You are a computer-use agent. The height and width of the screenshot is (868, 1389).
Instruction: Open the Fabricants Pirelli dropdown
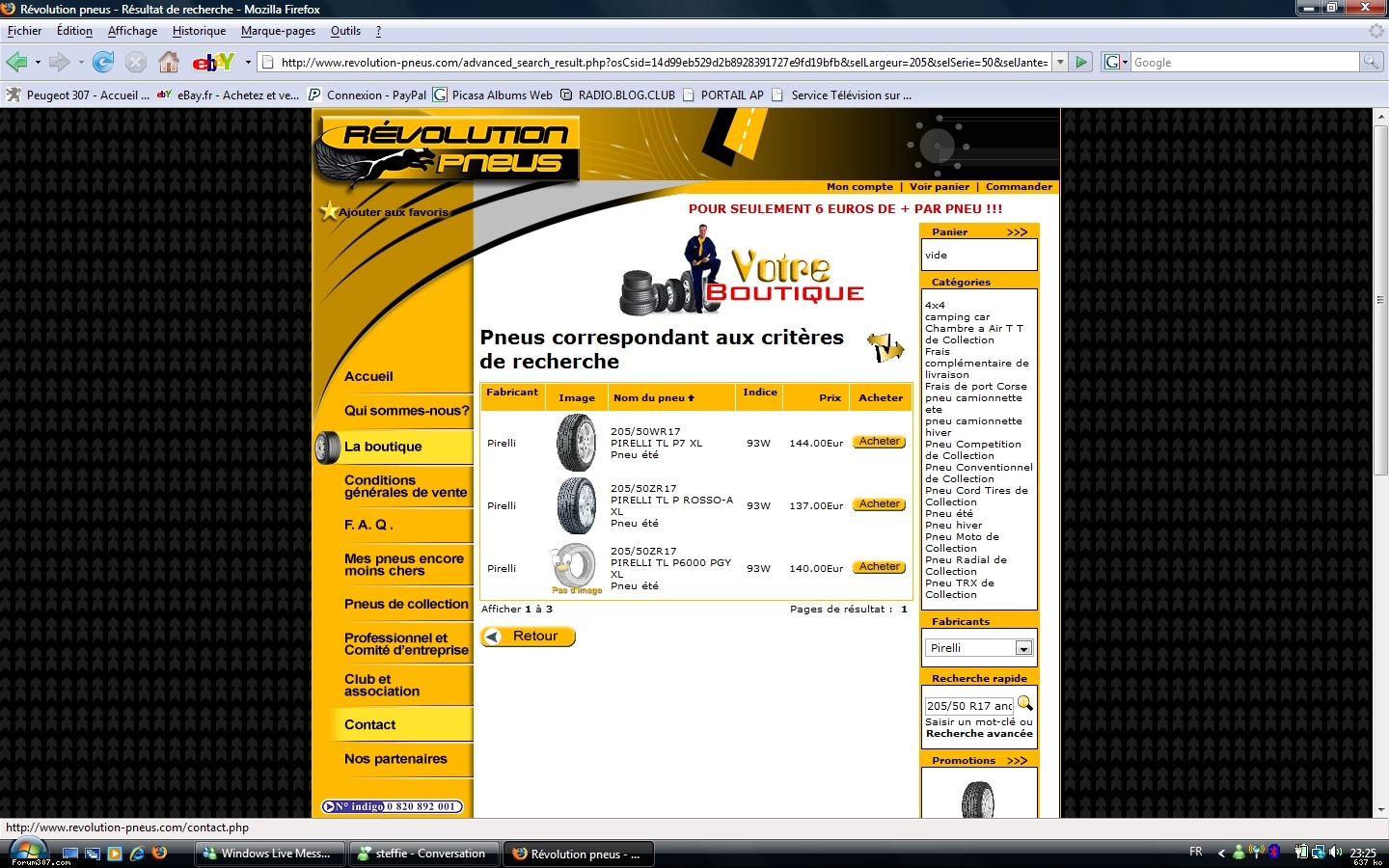979,648
